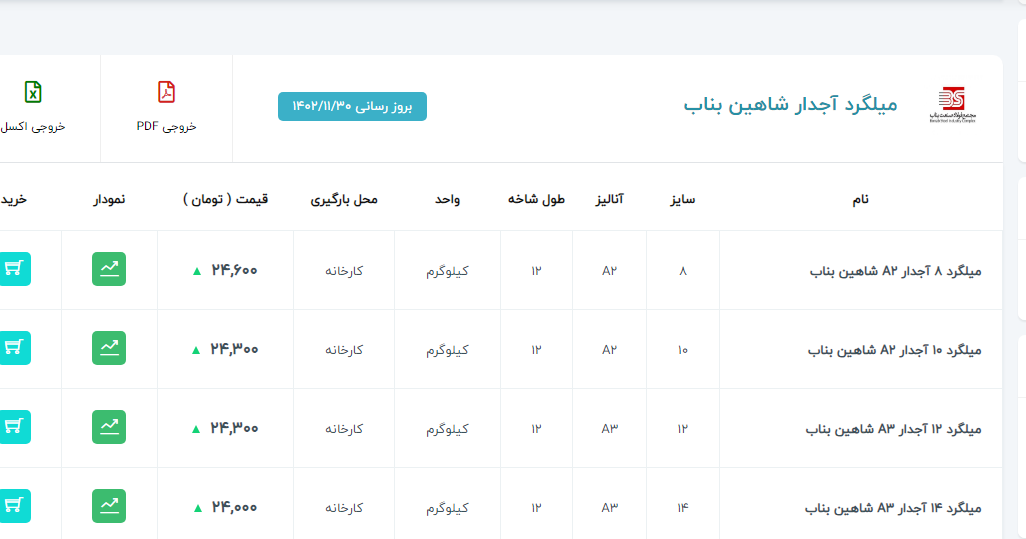Show price chart for میلگرد 14 آجدار A3

point(109,506)
